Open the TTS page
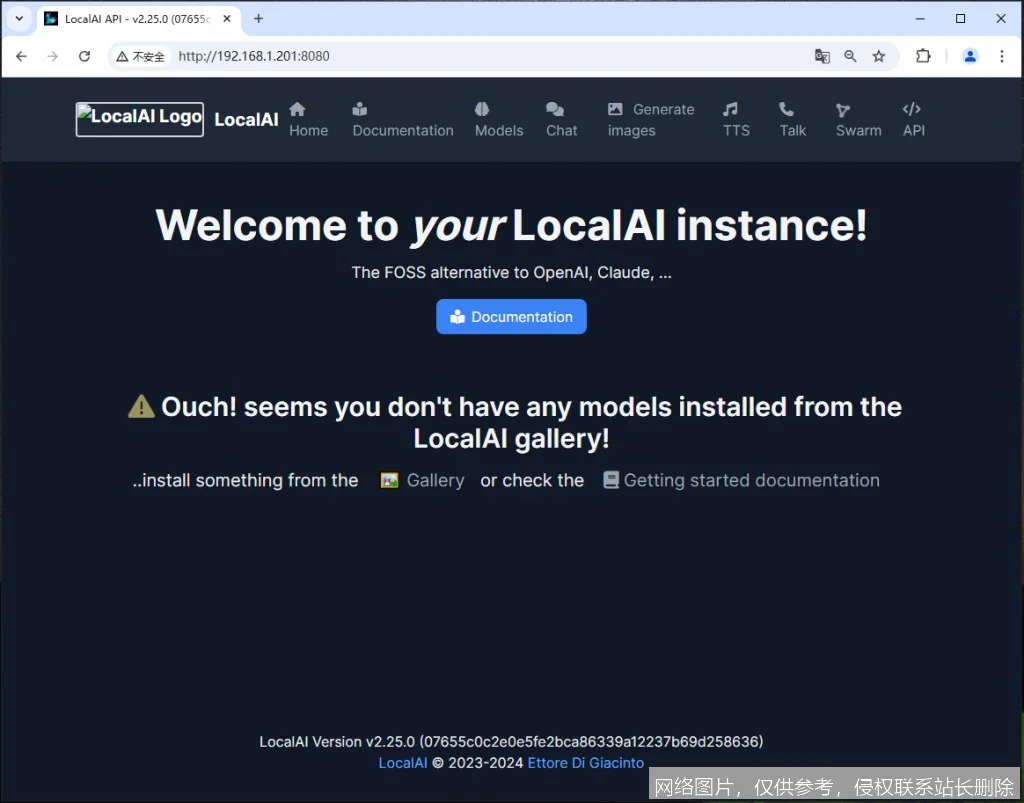Image resolution: width=1024 pixels, height=803 pixels. [x=736, y=120]
